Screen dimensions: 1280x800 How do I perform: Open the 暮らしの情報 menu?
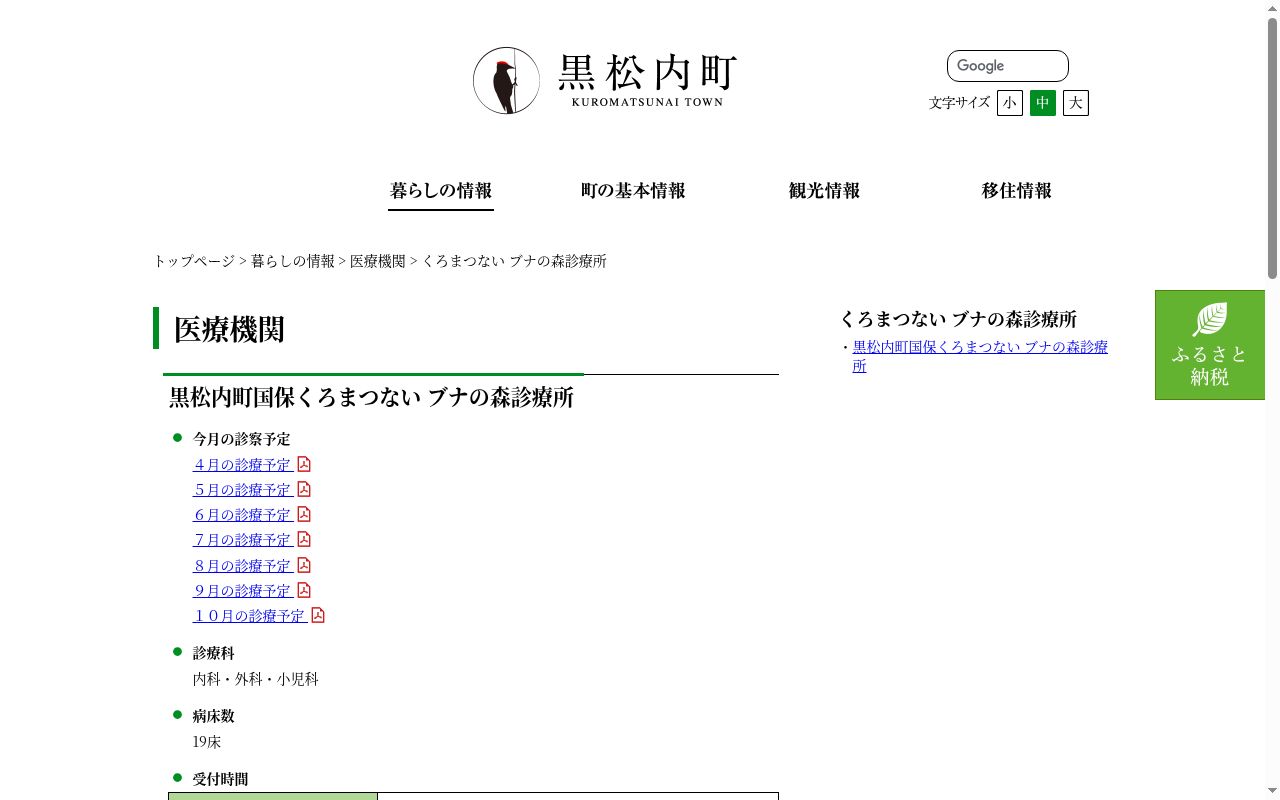[441, 191]
